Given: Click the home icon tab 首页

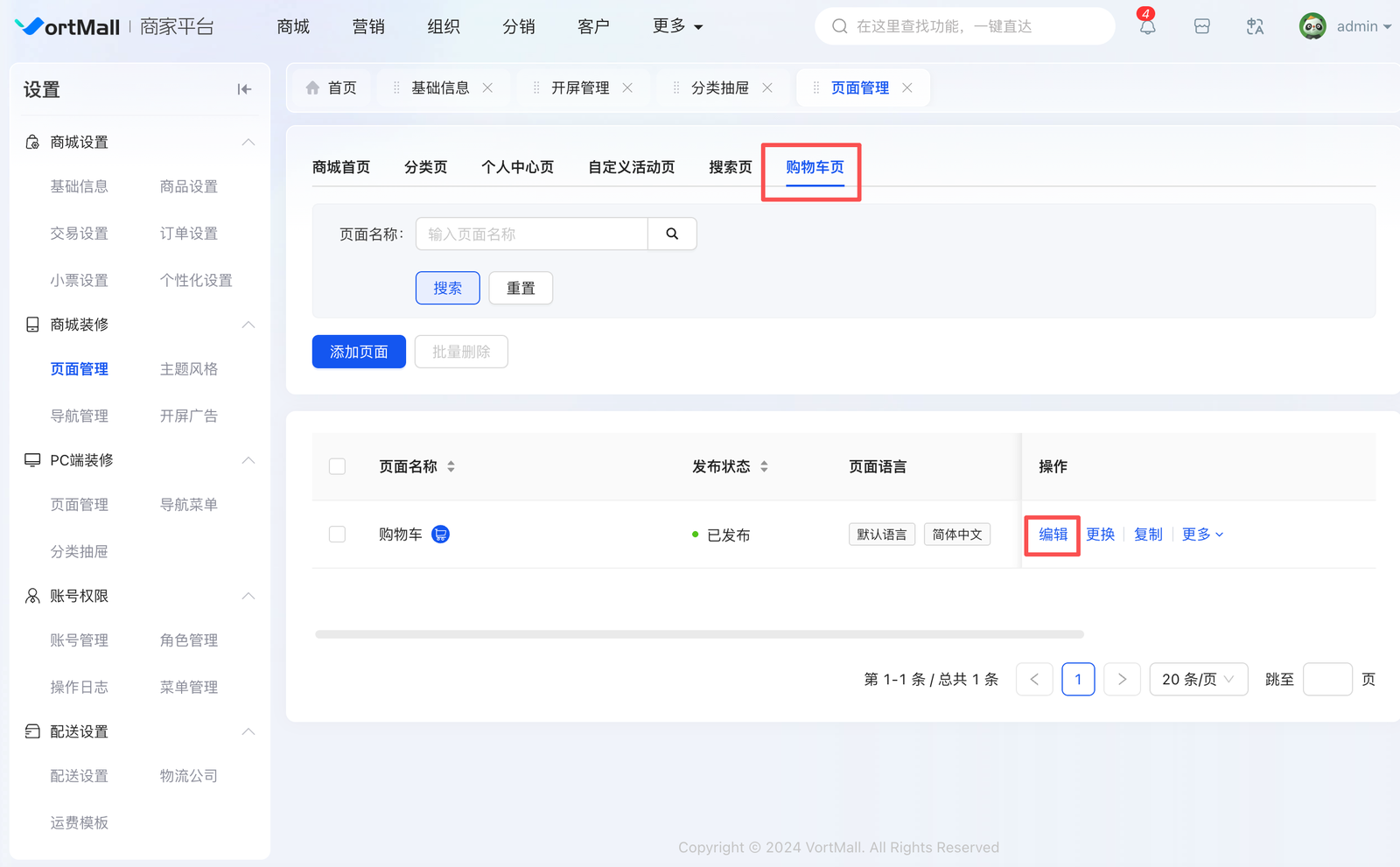Looking at the screenshot, I should [x=332, y=87].
